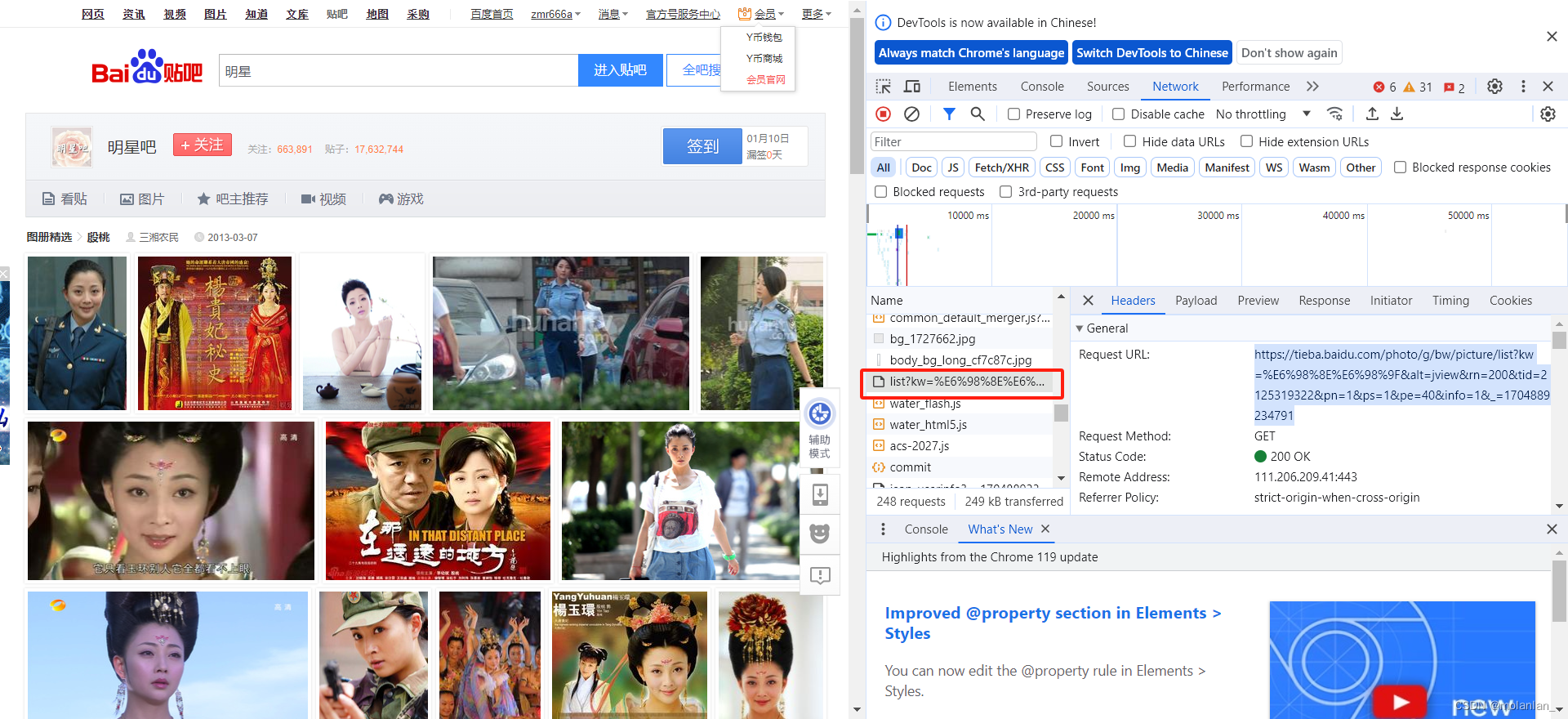The height and width of the screenshot is (719, 1568).
Task: Click the bear face sidebar icon
Action: pos(820,534)
